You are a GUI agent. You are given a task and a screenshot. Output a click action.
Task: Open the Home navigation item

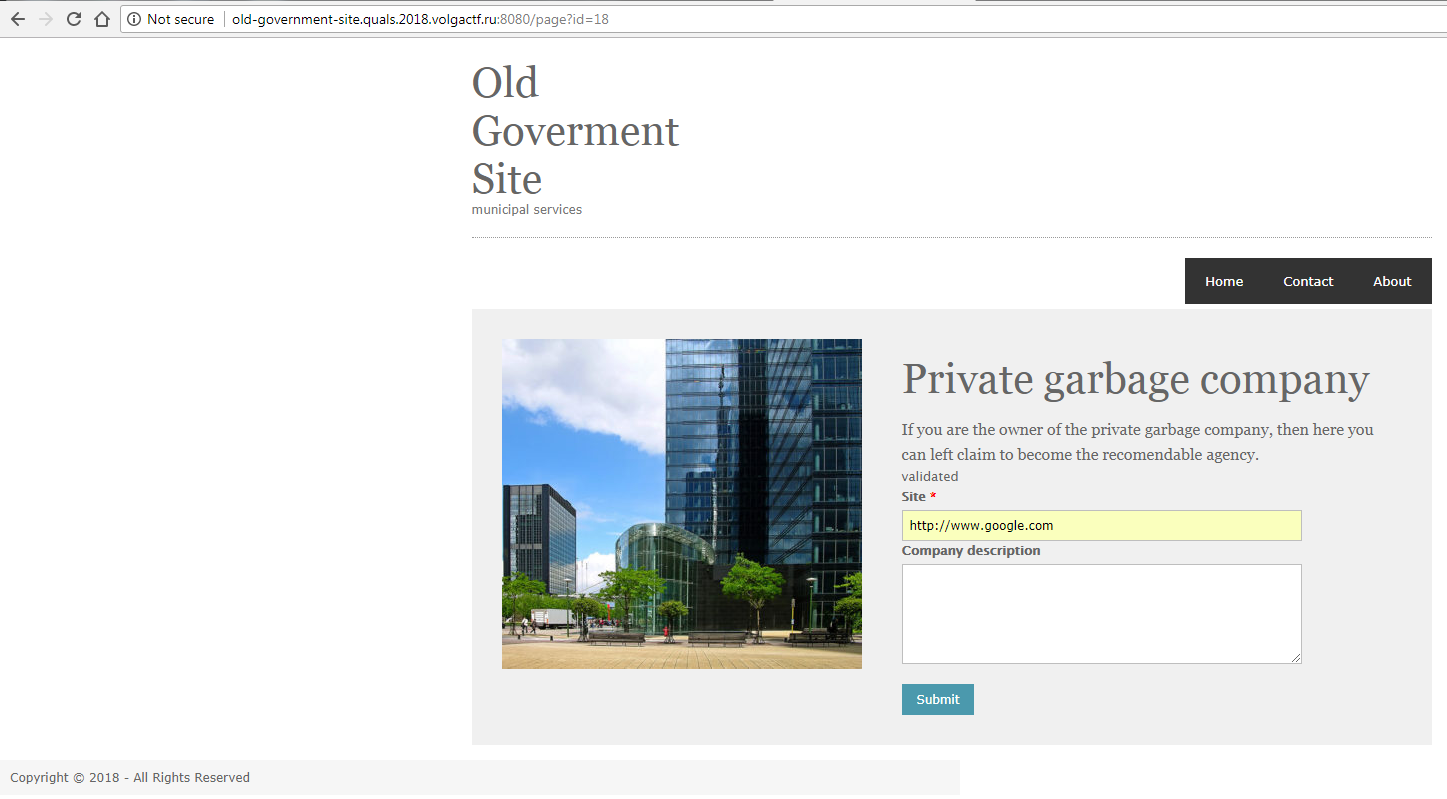[1223, 281]
